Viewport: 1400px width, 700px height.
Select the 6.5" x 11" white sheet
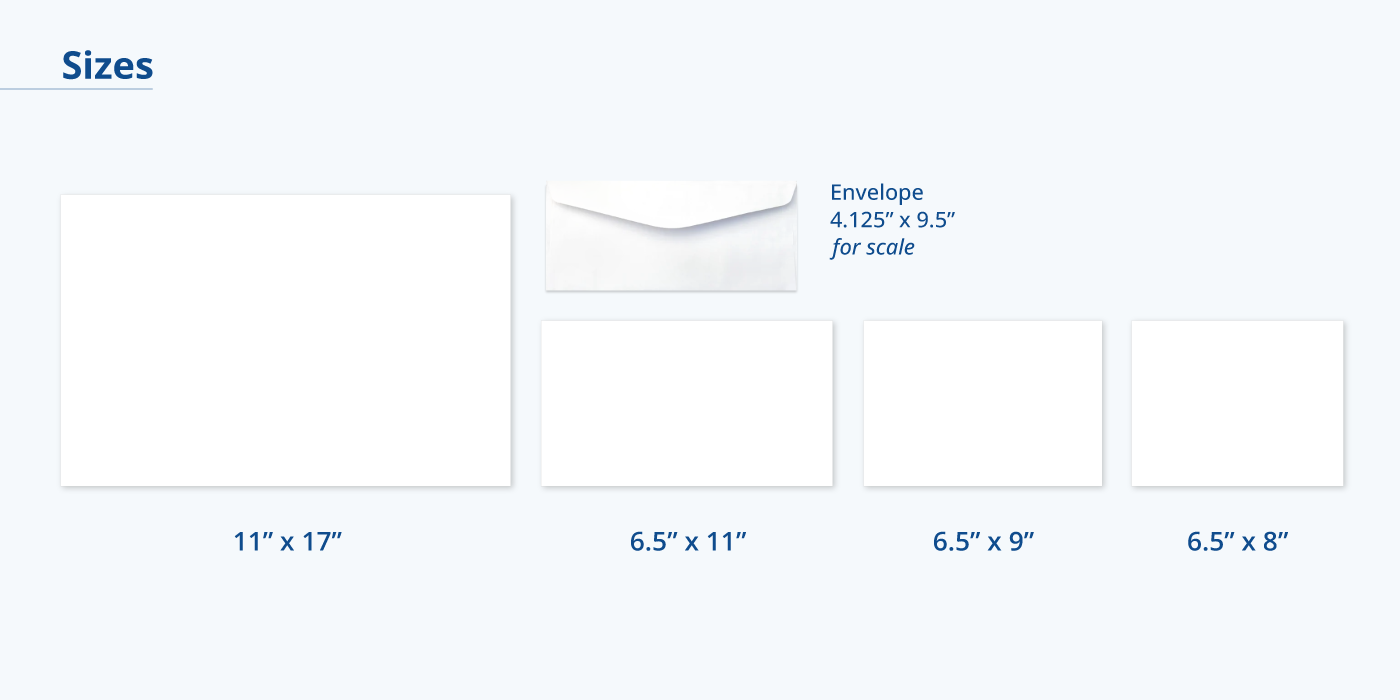click(687, 403)
